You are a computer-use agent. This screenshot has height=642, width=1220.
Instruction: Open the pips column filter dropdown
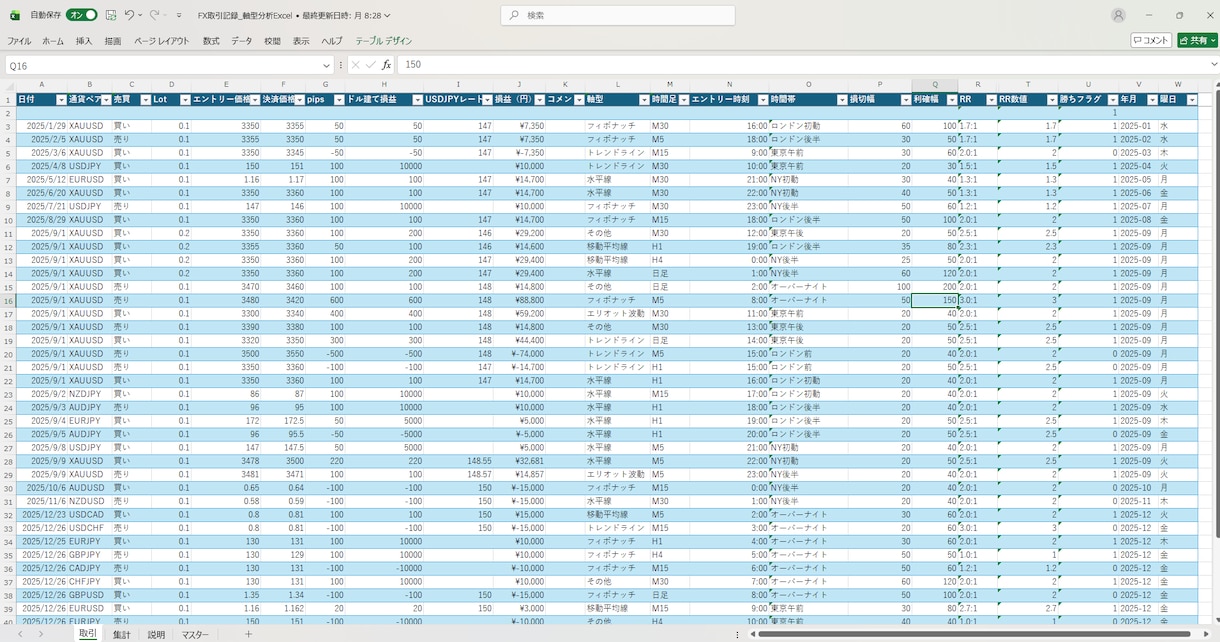tap(340, 100)
